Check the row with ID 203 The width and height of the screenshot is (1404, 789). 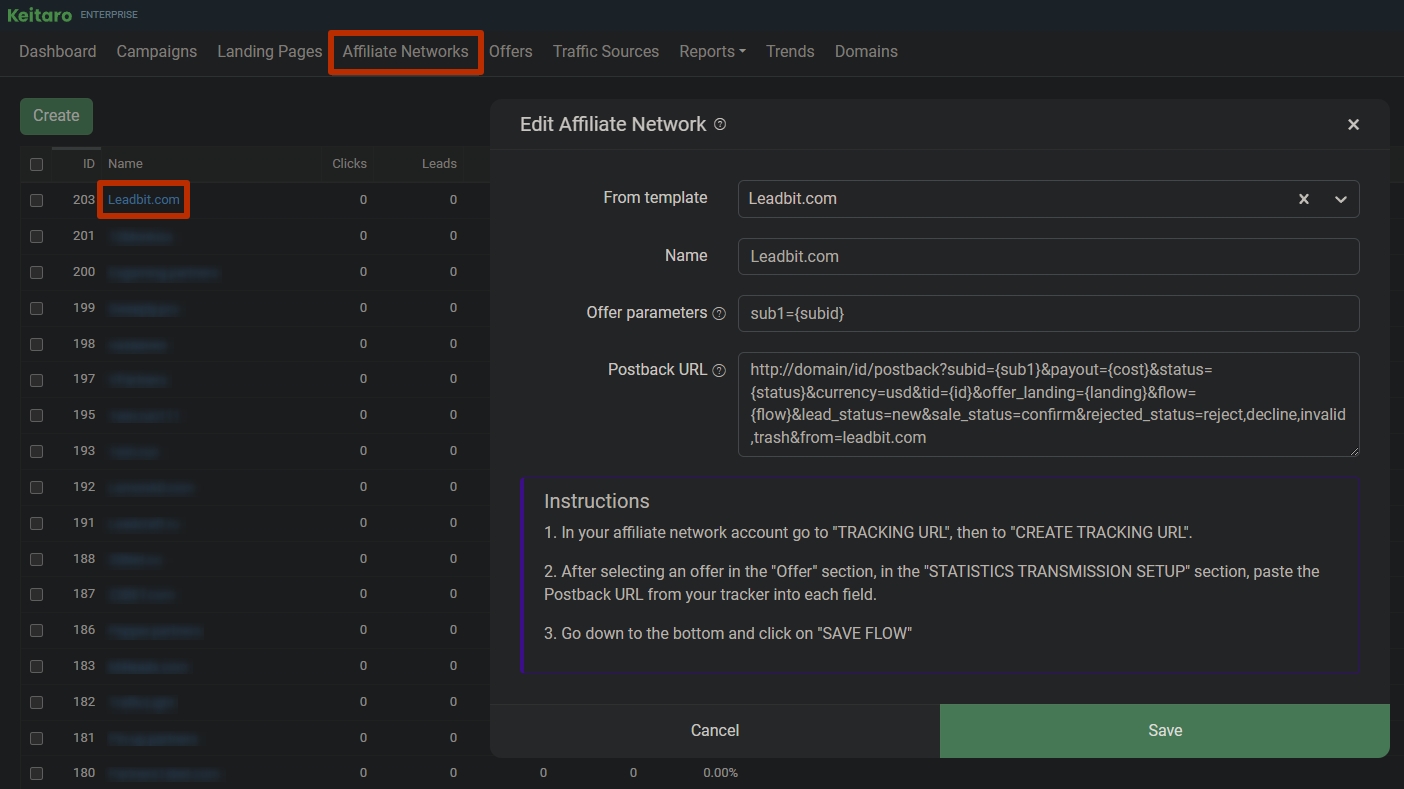pyautogui.click(x=37, y=200)
